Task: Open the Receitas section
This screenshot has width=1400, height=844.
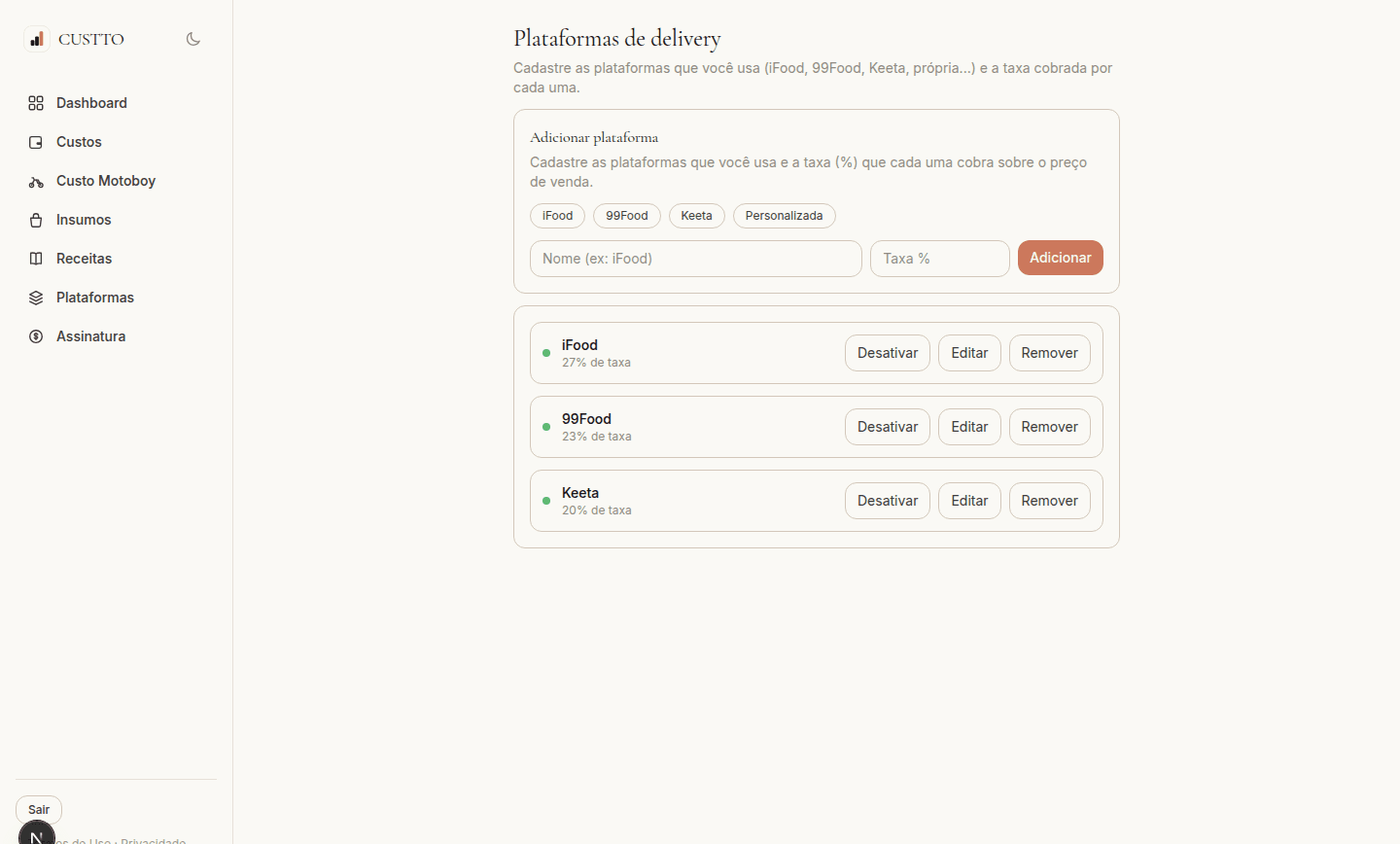Action: coord(116,259)
